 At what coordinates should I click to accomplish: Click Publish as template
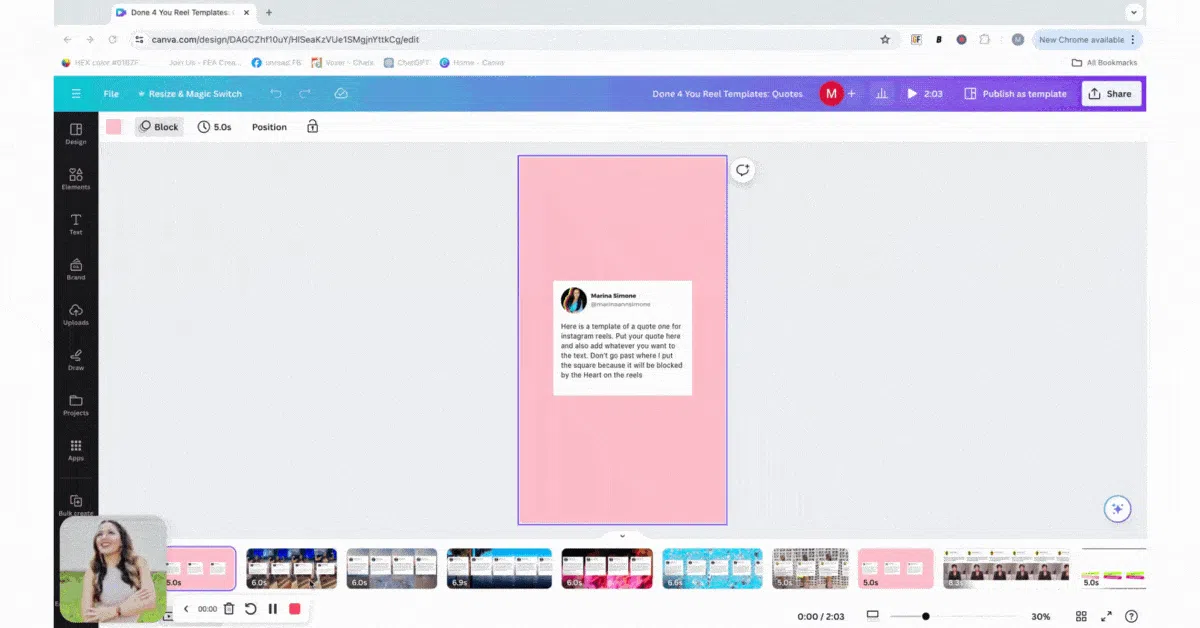point(1015,94)
